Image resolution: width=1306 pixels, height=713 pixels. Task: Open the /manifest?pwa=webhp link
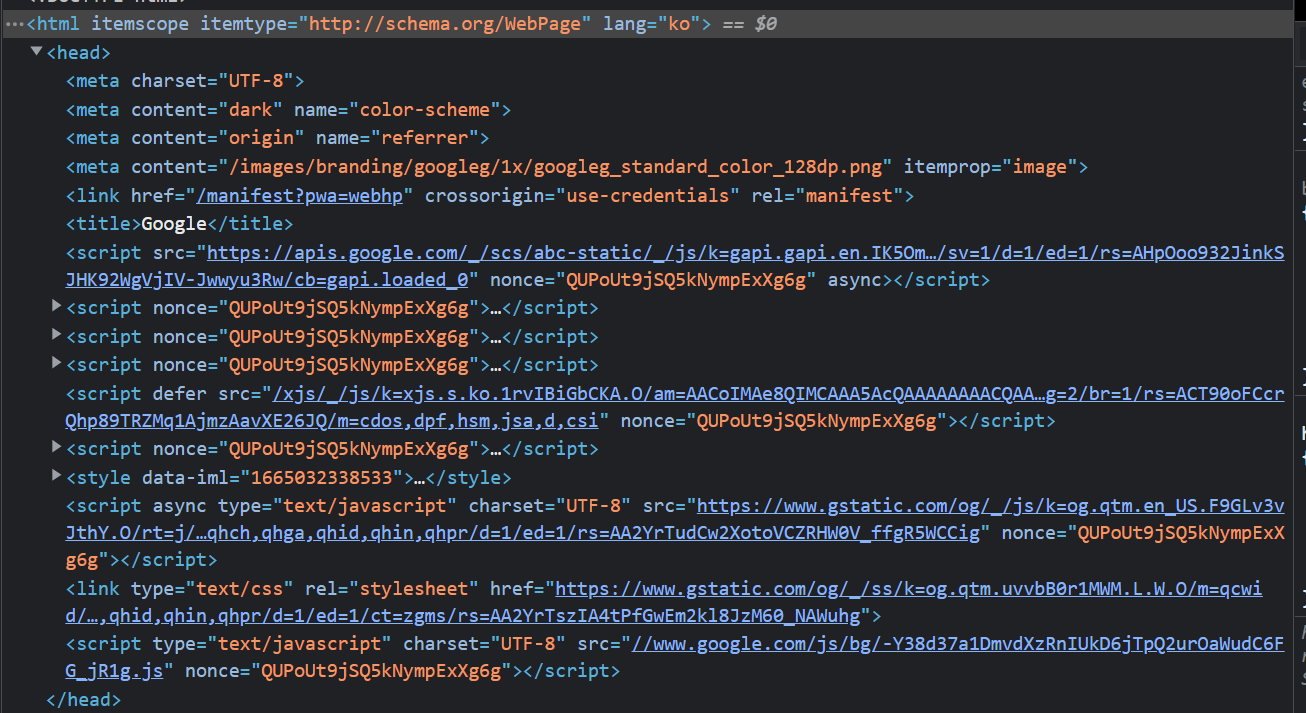[300, 195]
